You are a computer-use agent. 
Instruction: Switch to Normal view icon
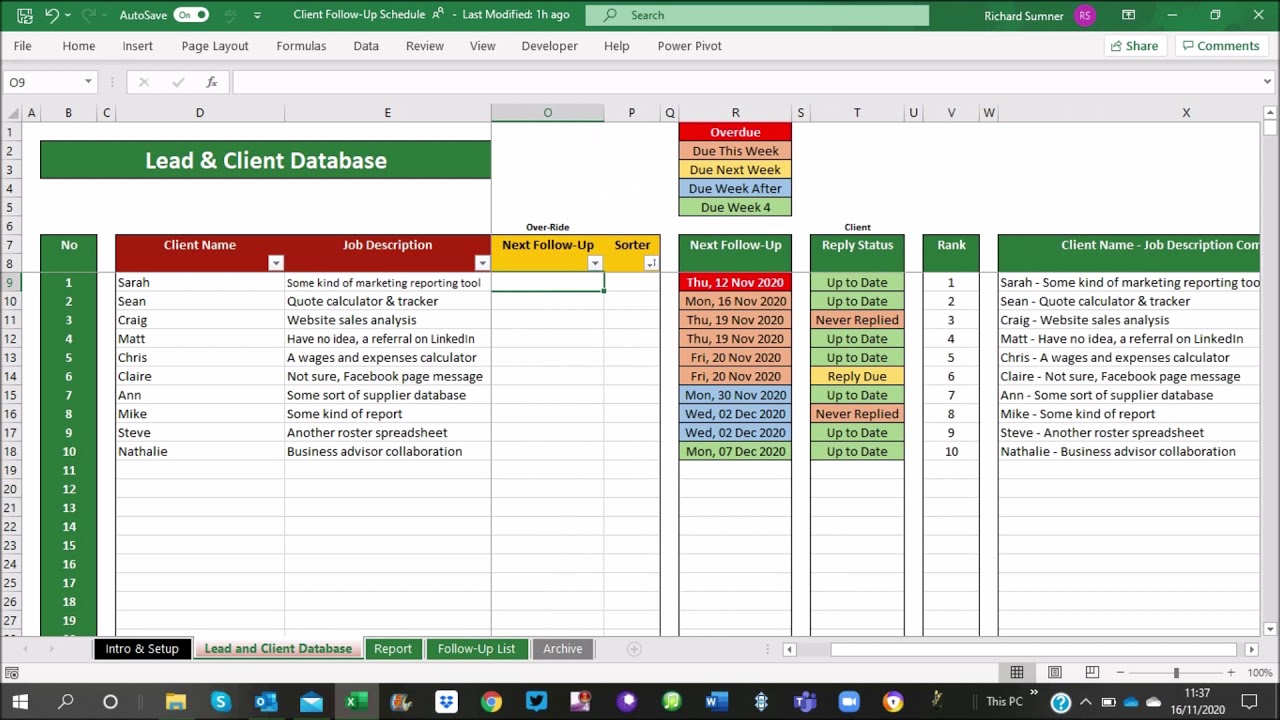point(1017,673)
